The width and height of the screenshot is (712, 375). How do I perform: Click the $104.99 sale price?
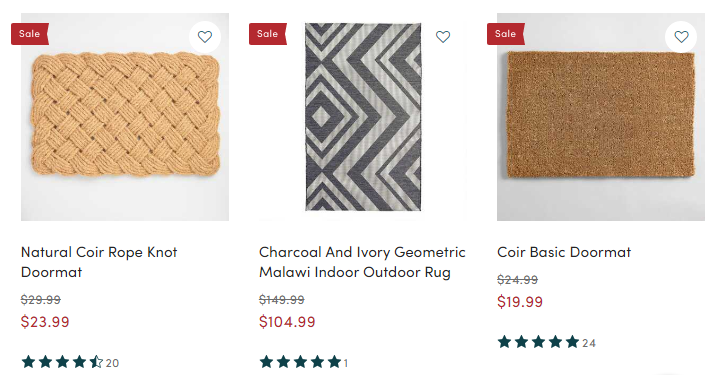pos(287,322)
